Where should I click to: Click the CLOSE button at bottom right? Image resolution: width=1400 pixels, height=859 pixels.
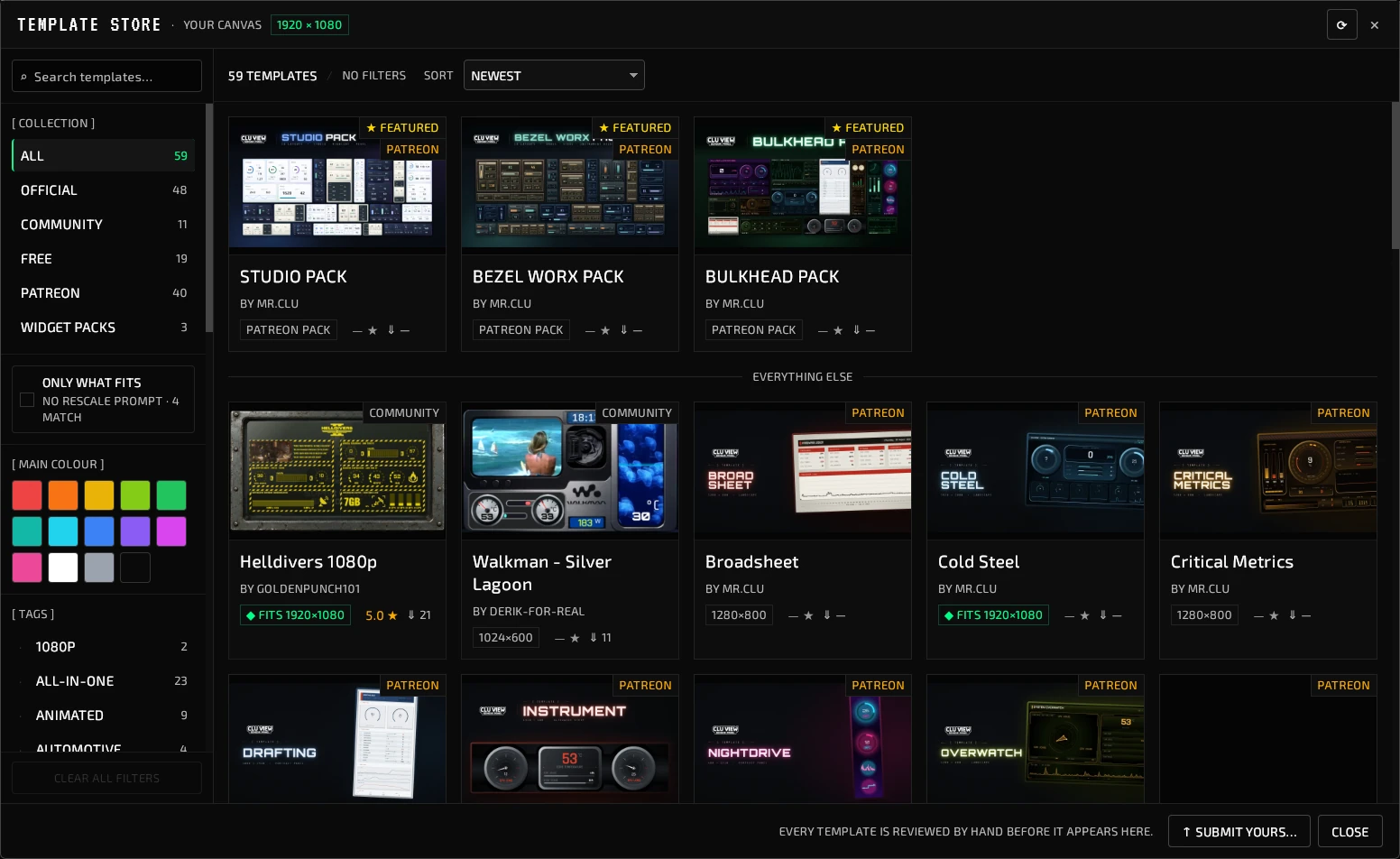1350,832
